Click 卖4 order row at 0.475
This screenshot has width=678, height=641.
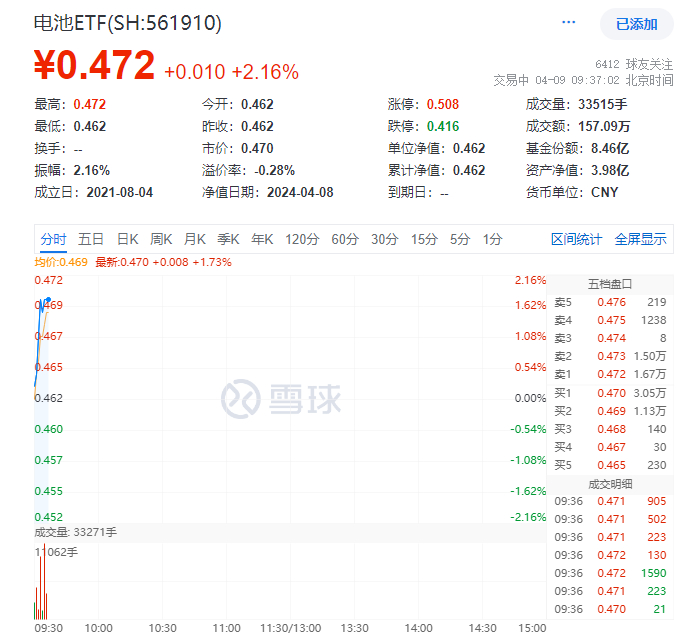610,320
